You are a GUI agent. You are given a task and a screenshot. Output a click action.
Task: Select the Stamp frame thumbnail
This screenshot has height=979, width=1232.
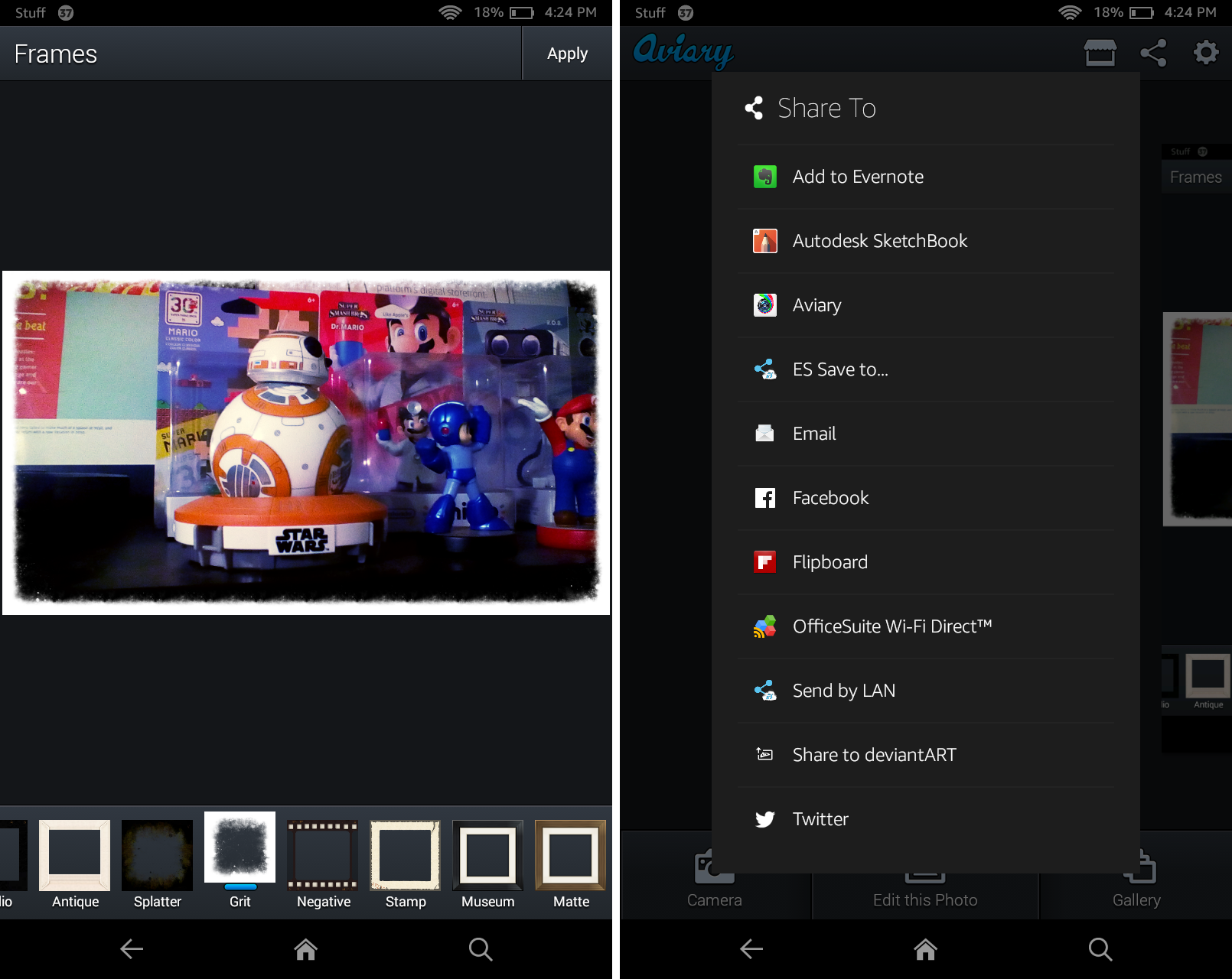coord(406,855)
